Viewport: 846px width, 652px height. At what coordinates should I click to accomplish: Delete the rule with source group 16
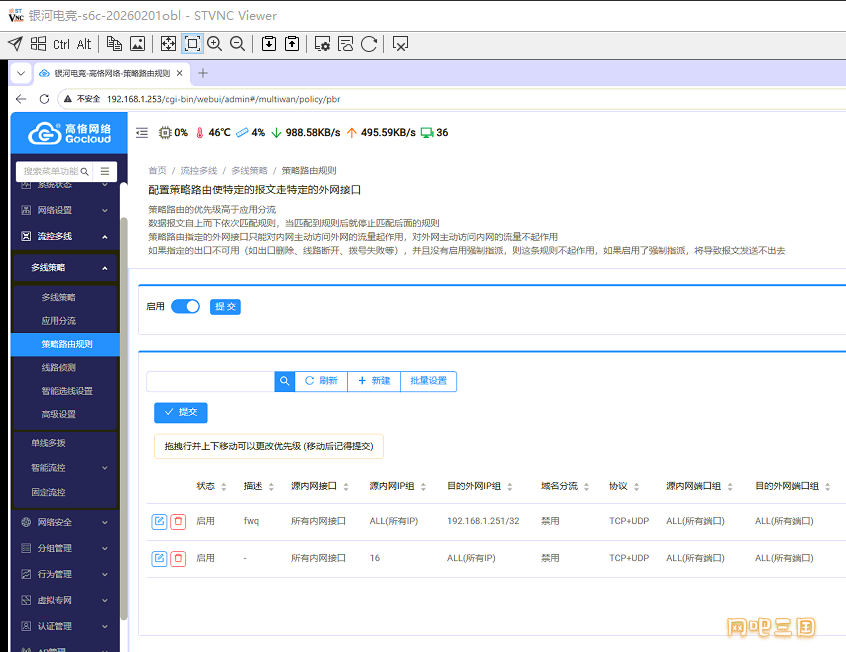[178, 558]
